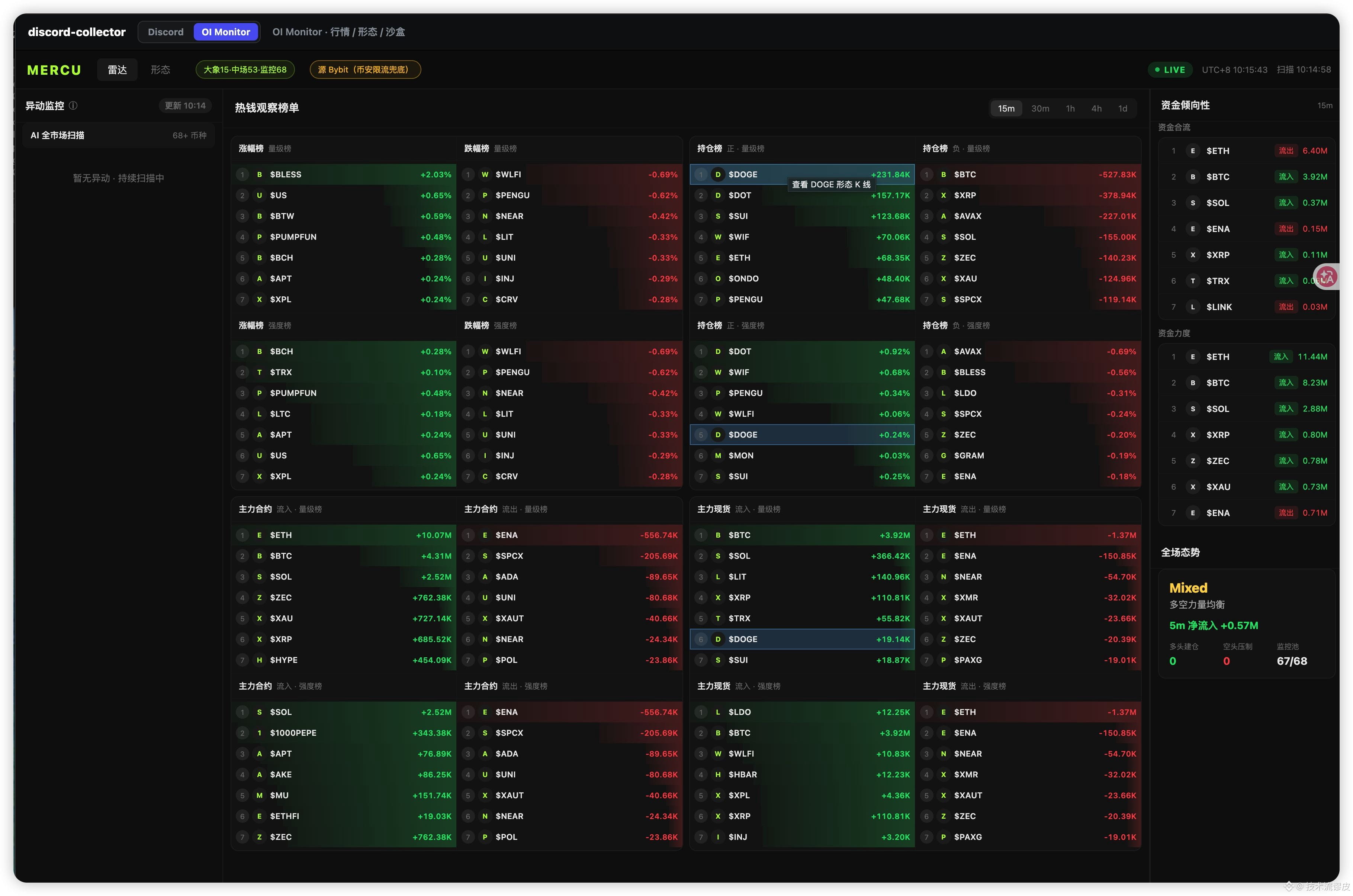Switch timeframe to 4h
The image size is (1353, 896).
1096,109
